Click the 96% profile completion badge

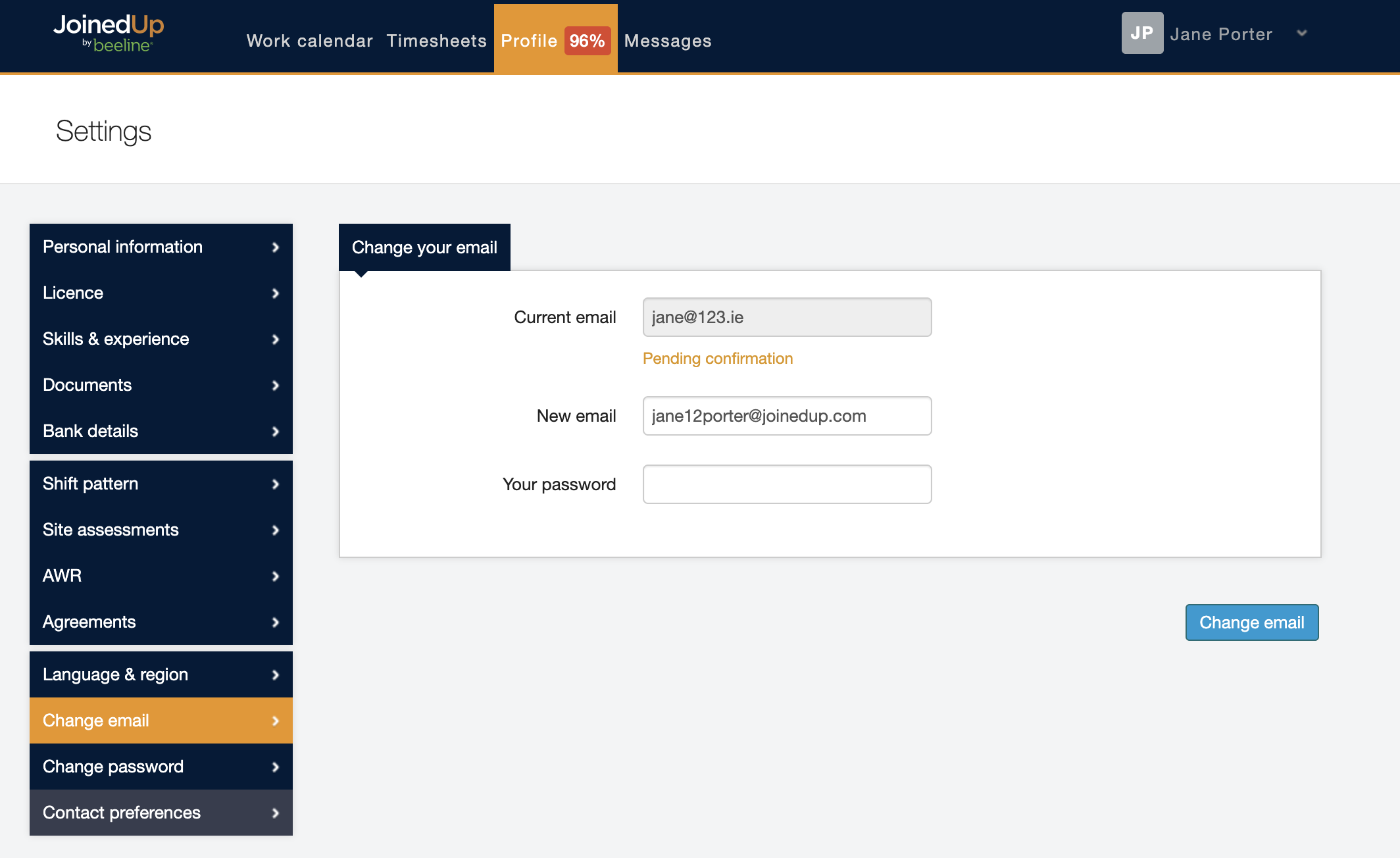click(587, 41)
